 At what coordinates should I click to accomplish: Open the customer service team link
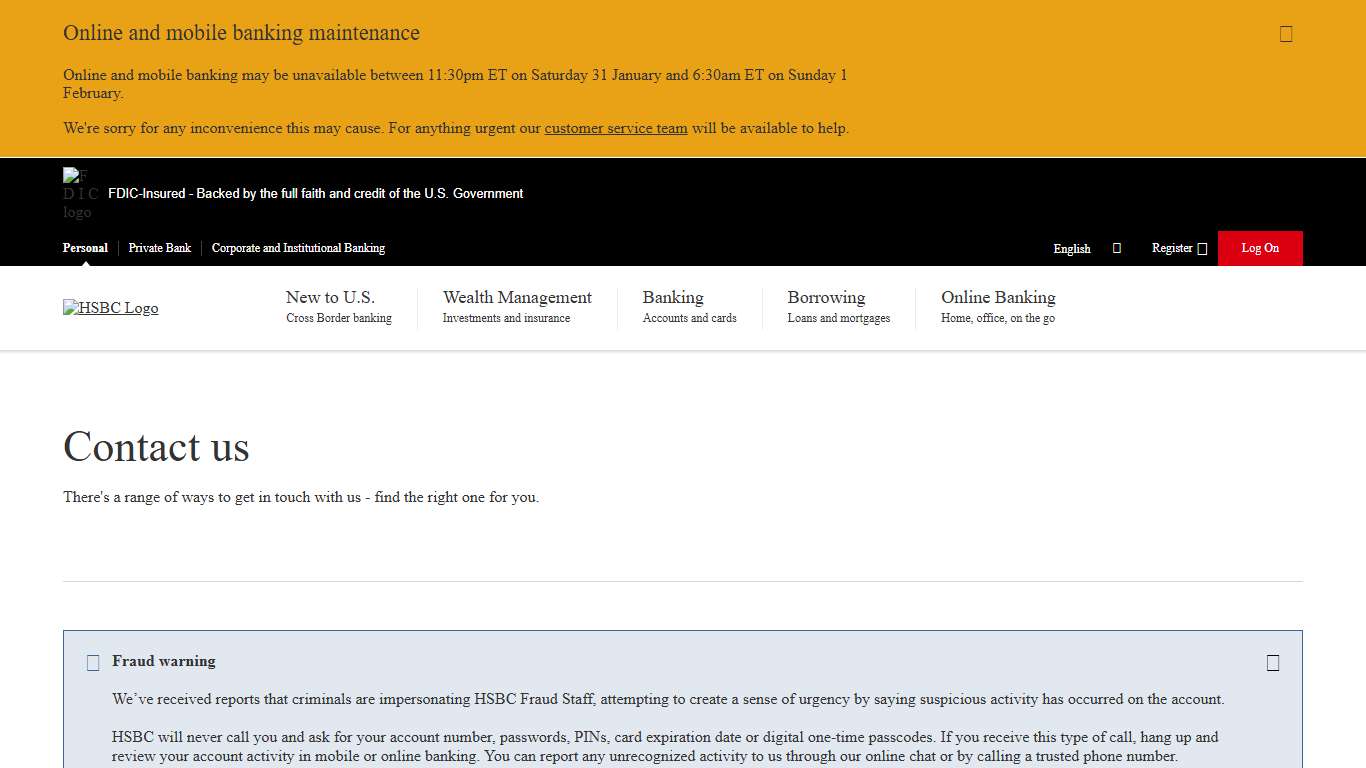point(616,128)
